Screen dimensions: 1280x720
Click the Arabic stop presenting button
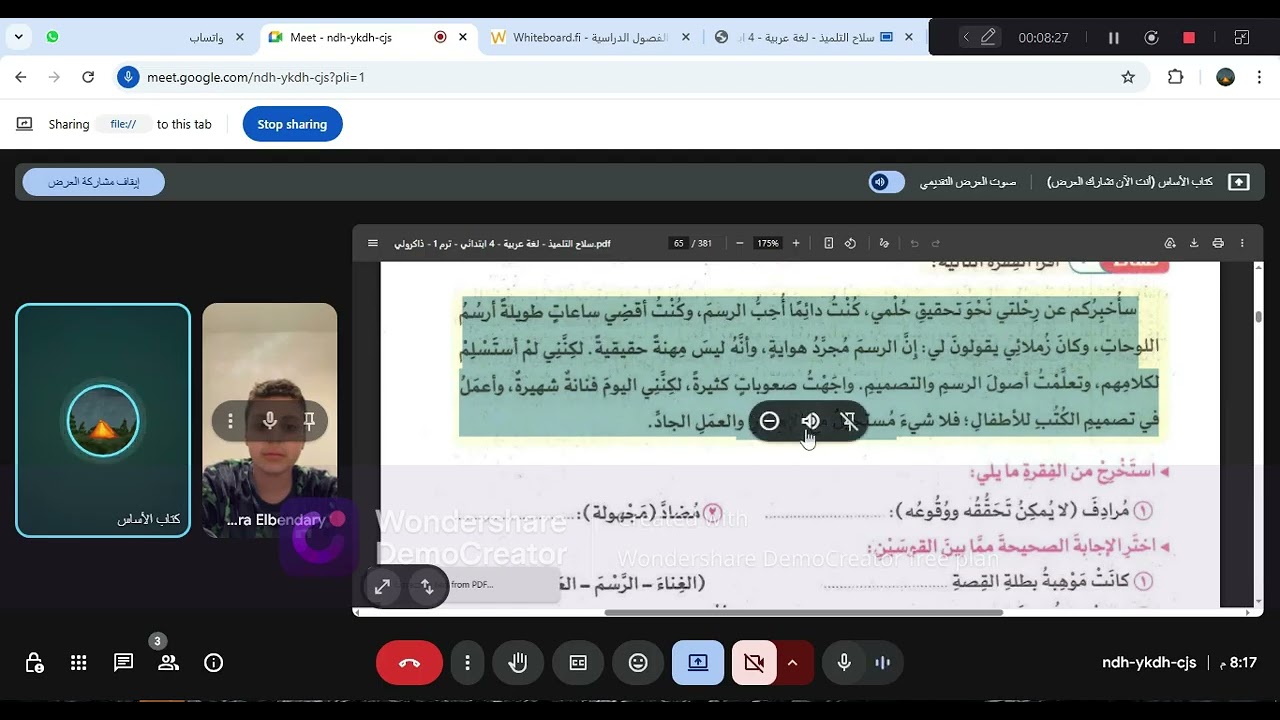[x=94, y=182]
